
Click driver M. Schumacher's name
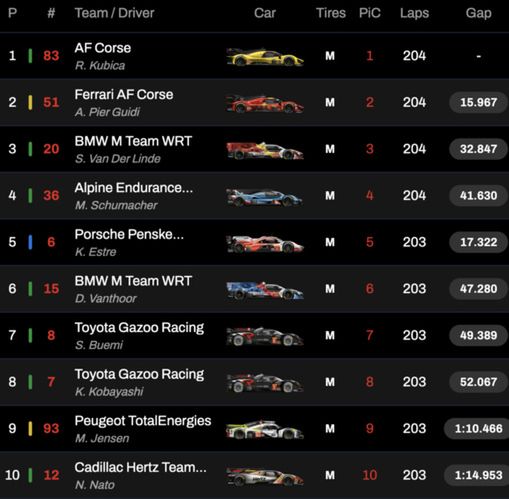116,205
